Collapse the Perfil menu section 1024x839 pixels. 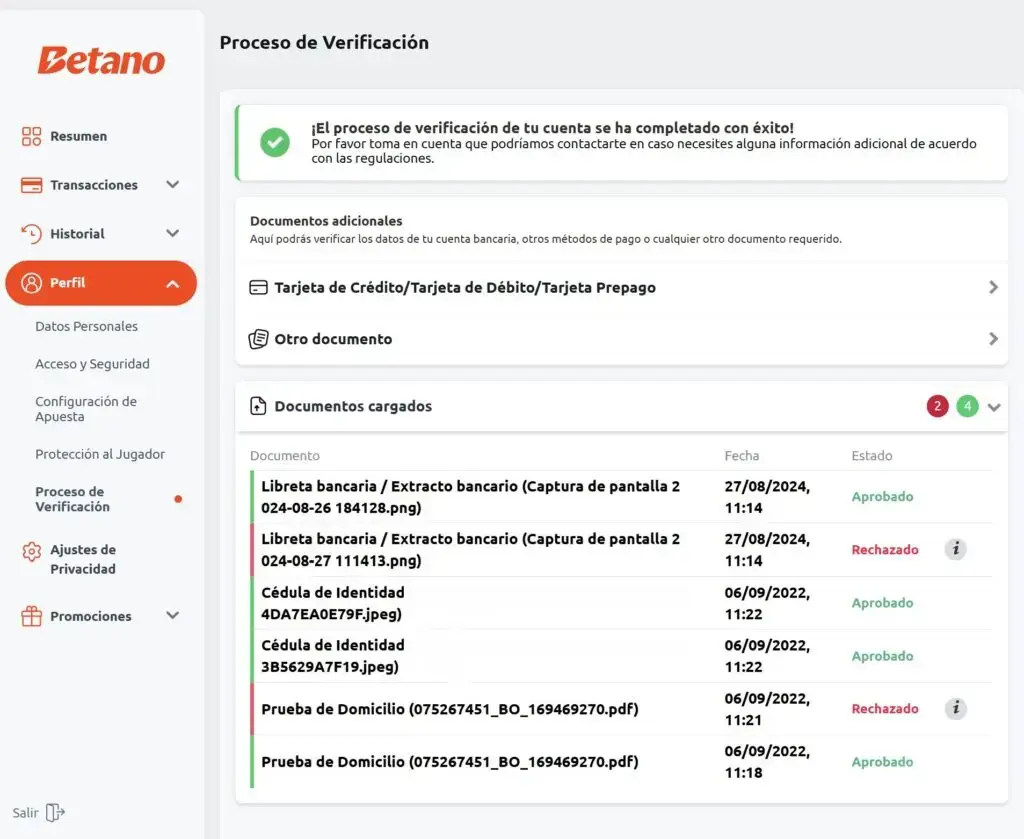tap(172, 284)
